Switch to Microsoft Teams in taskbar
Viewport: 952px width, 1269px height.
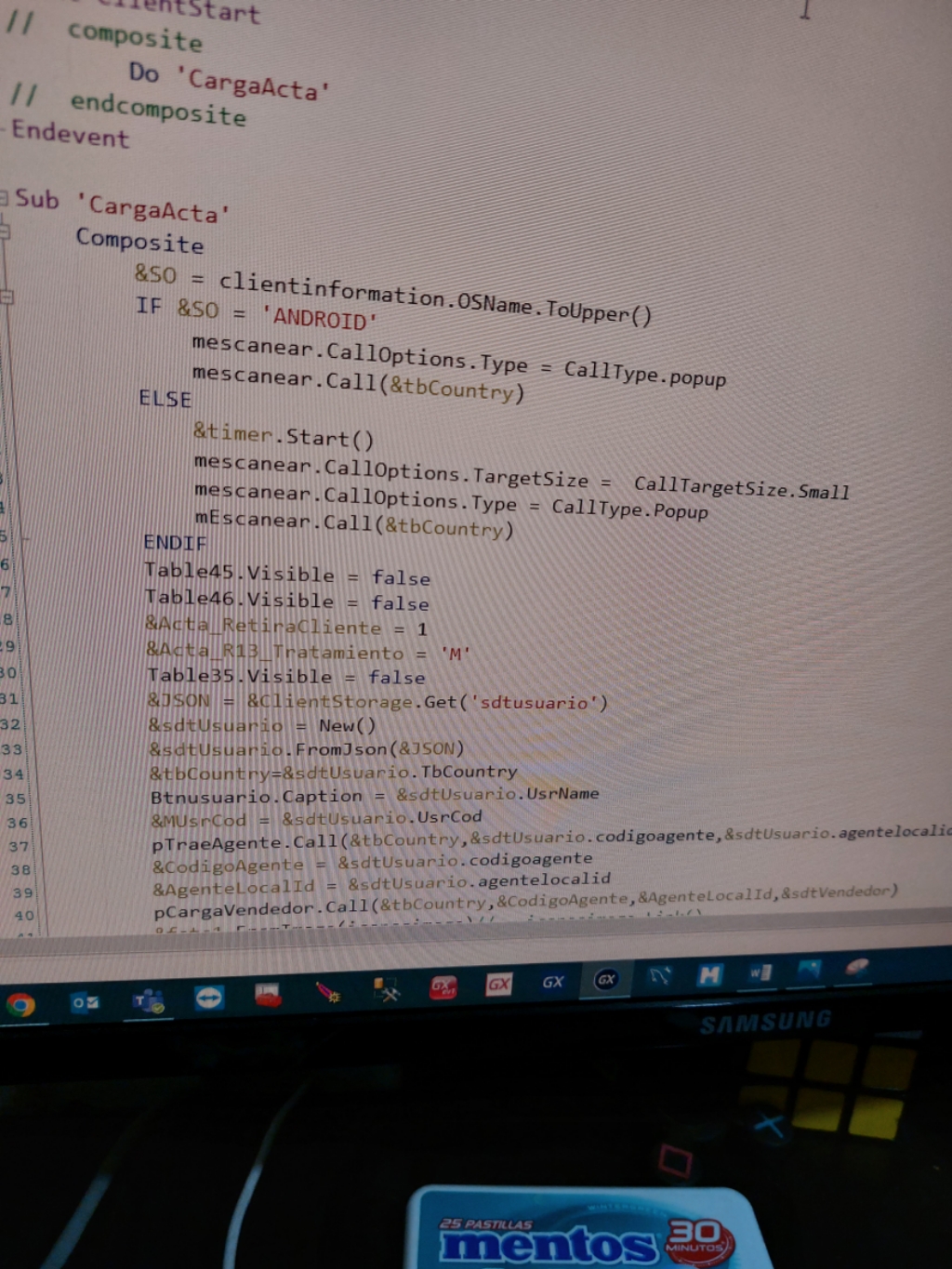tap(148, 1000)
